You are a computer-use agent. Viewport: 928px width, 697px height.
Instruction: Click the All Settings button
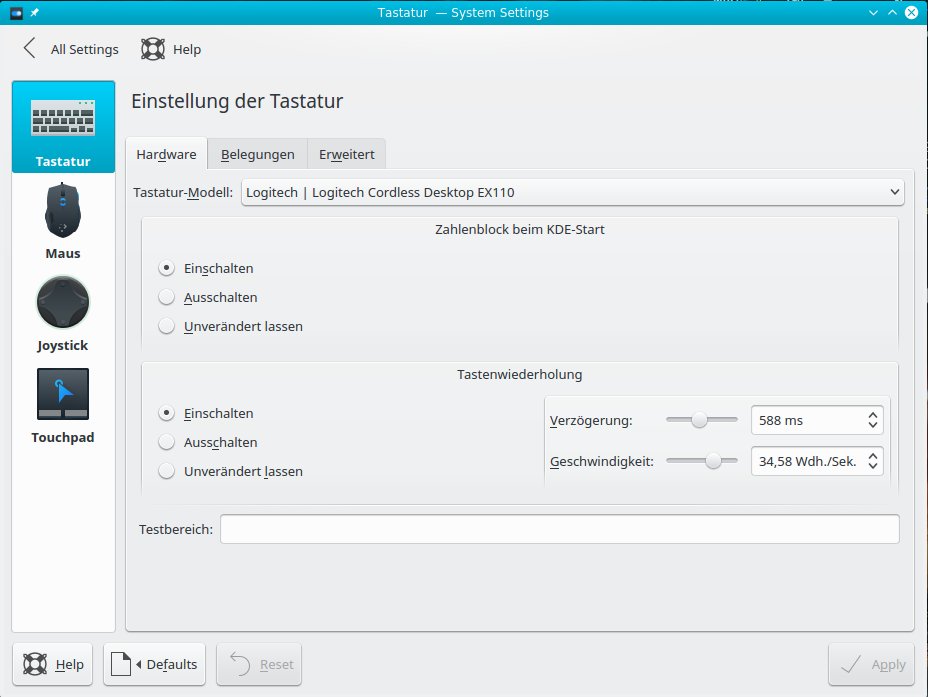tap(71, 49)
